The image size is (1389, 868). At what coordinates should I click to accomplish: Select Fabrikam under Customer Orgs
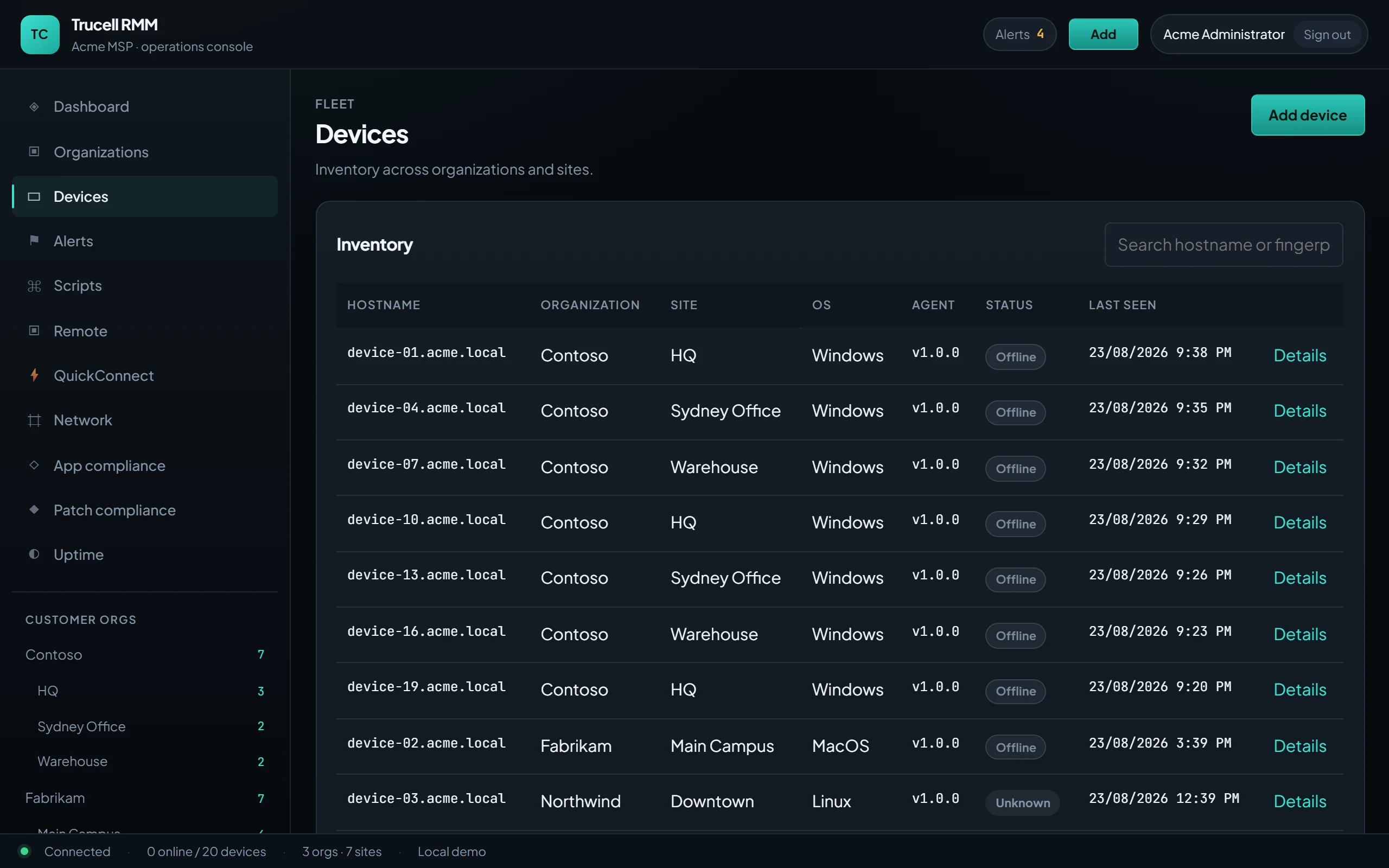coord(145,798)
